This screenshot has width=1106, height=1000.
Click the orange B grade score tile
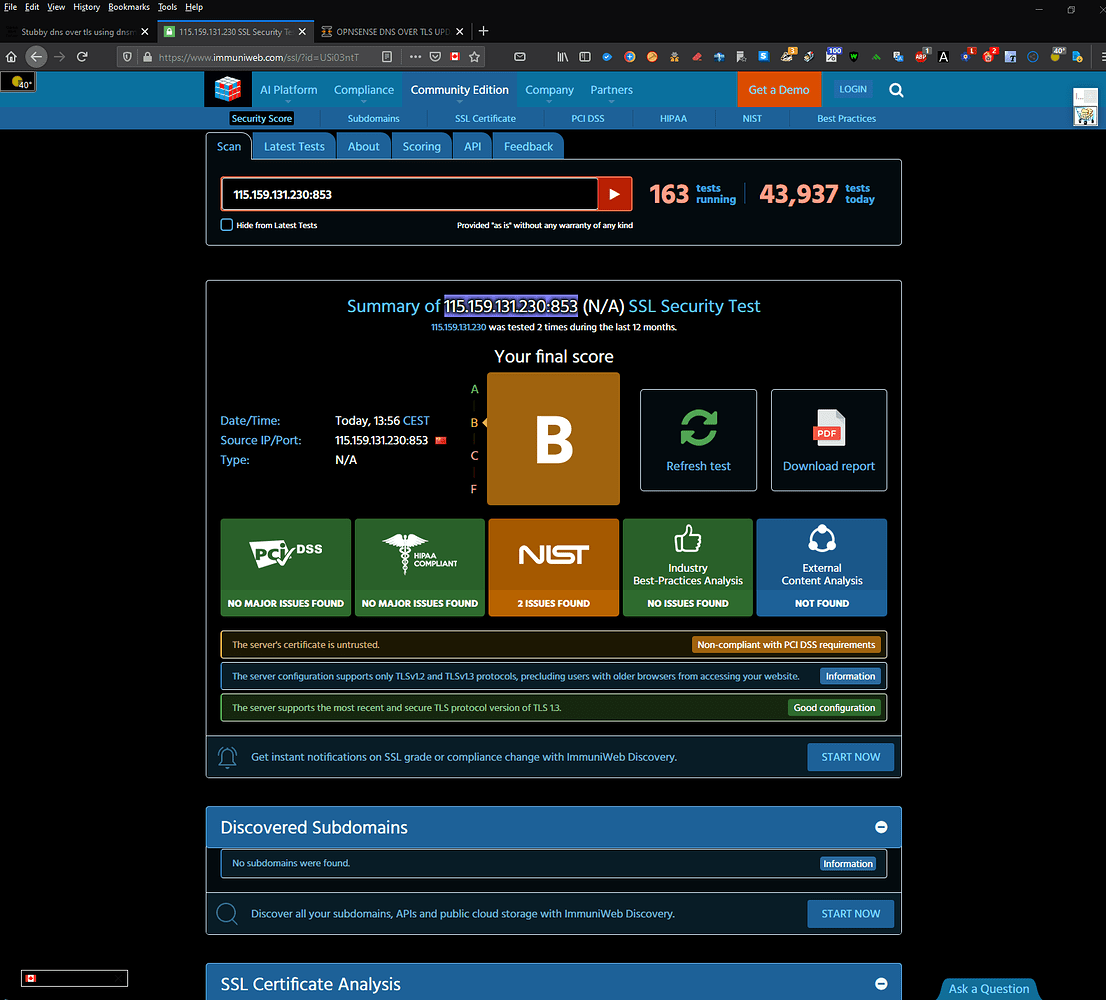(x=554, y=439)
